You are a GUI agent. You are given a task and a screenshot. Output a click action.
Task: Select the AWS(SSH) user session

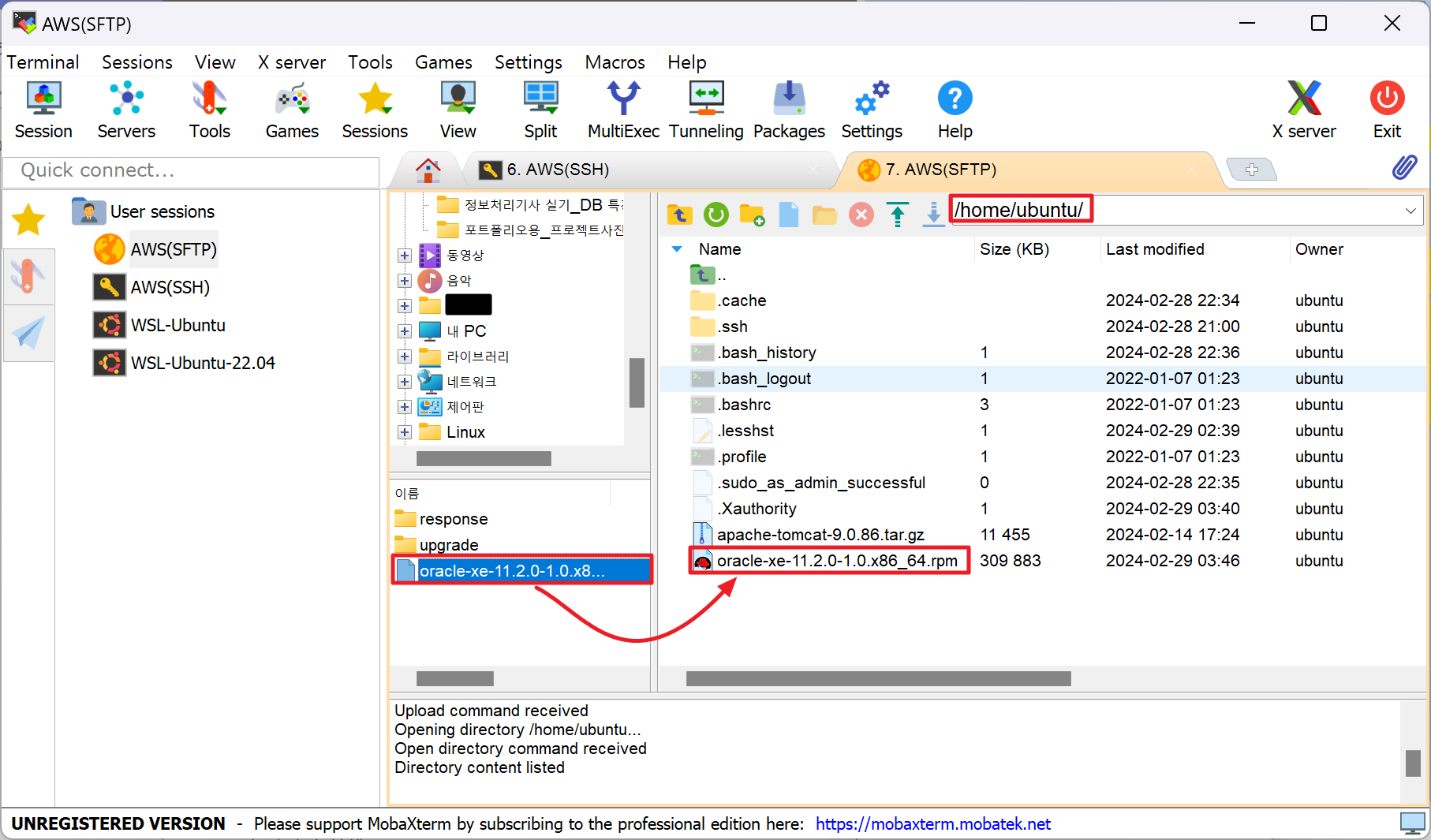pos(151,287)
